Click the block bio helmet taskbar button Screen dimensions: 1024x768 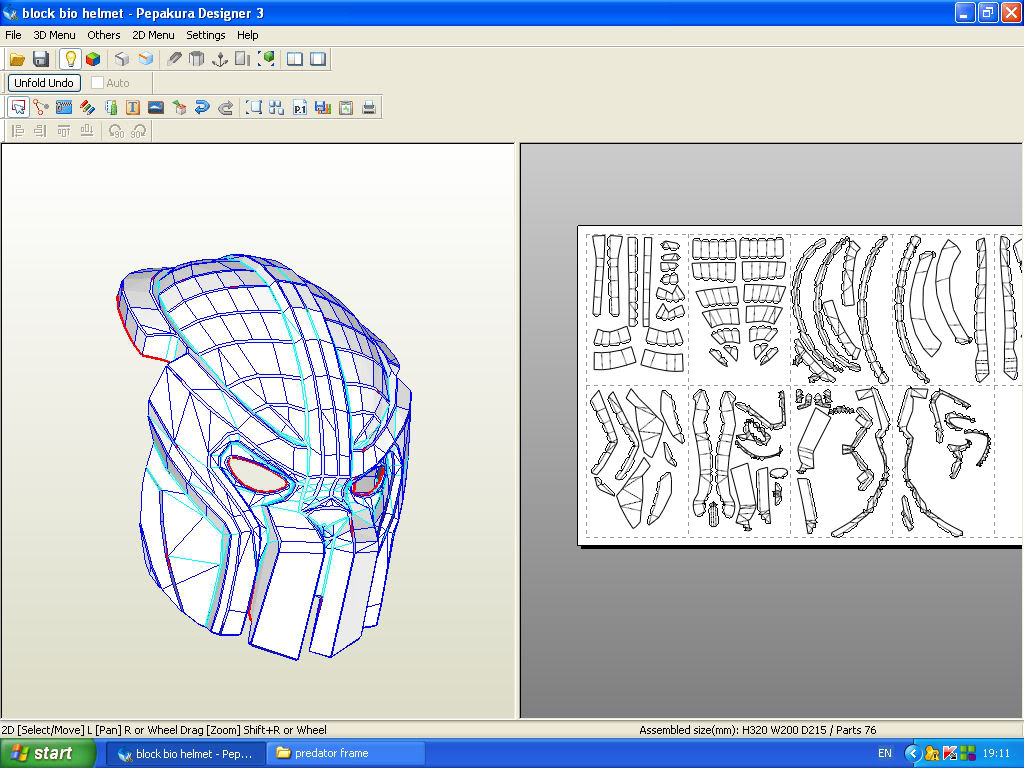tap(185, 754)
